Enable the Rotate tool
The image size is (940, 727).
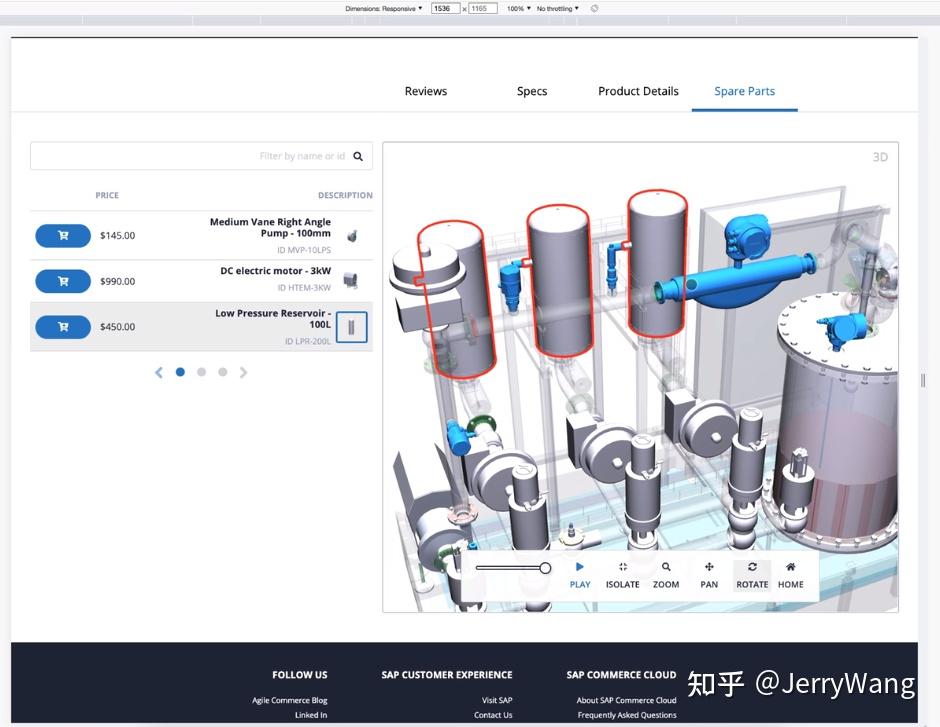[751, 575]
